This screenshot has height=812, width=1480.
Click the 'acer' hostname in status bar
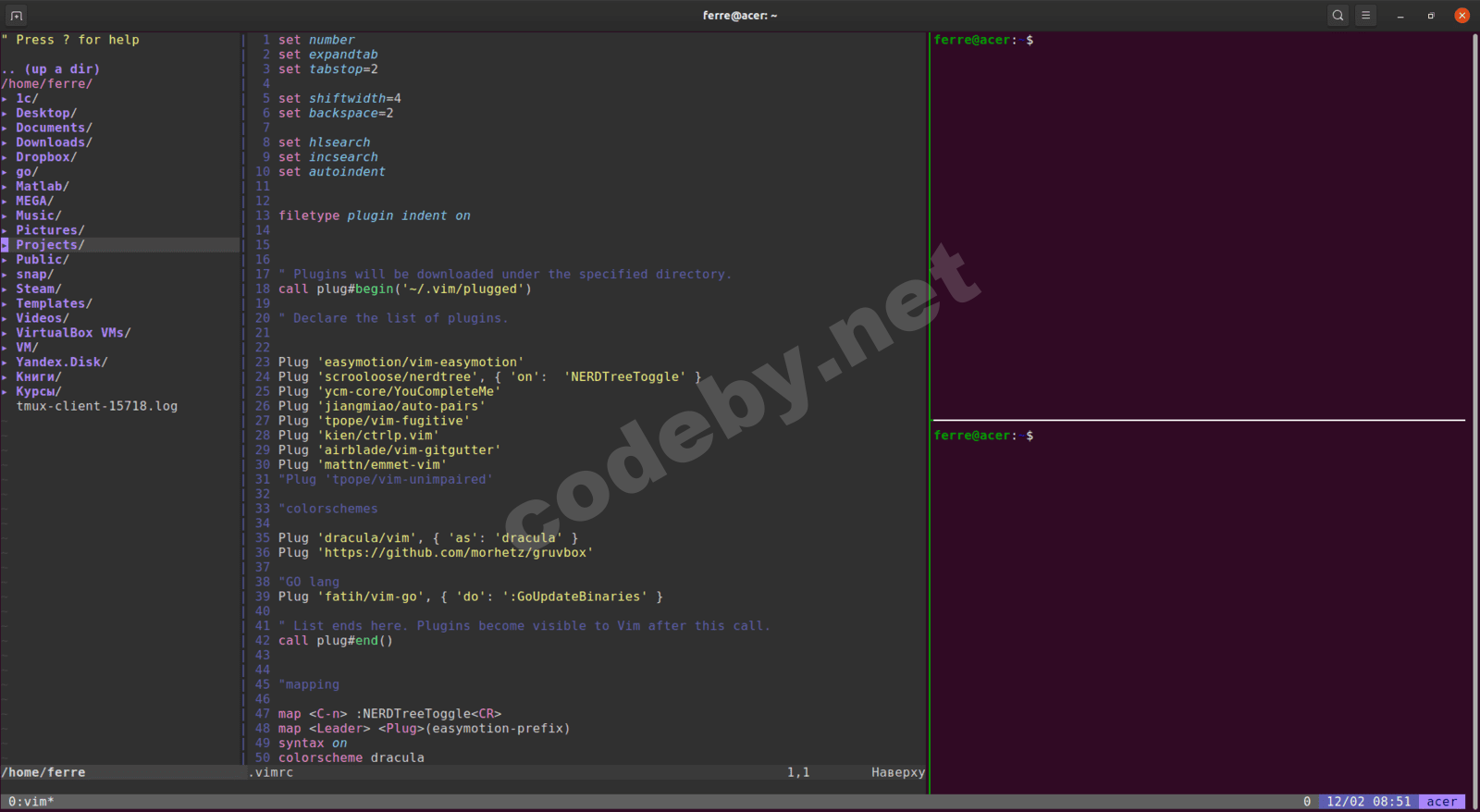(x=1441, y=802)
